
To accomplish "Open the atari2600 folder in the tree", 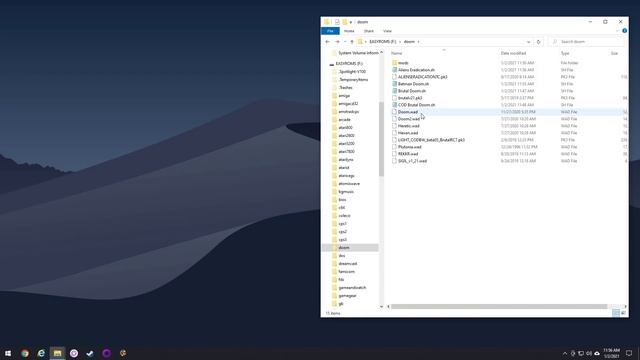I will [x=346, y=136].
